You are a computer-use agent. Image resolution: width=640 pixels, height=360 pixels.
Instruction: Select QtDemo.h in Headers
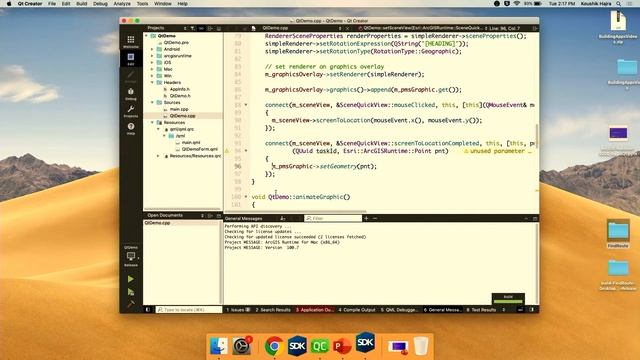[180, 96]
